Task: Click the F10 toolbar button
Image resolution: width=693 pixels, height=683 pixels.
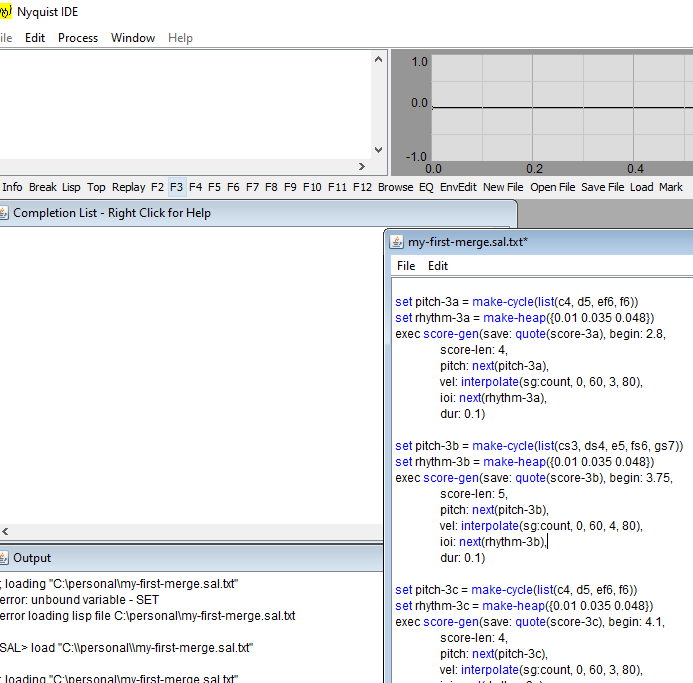Action: pyautogui.click(x=312, y=187)
